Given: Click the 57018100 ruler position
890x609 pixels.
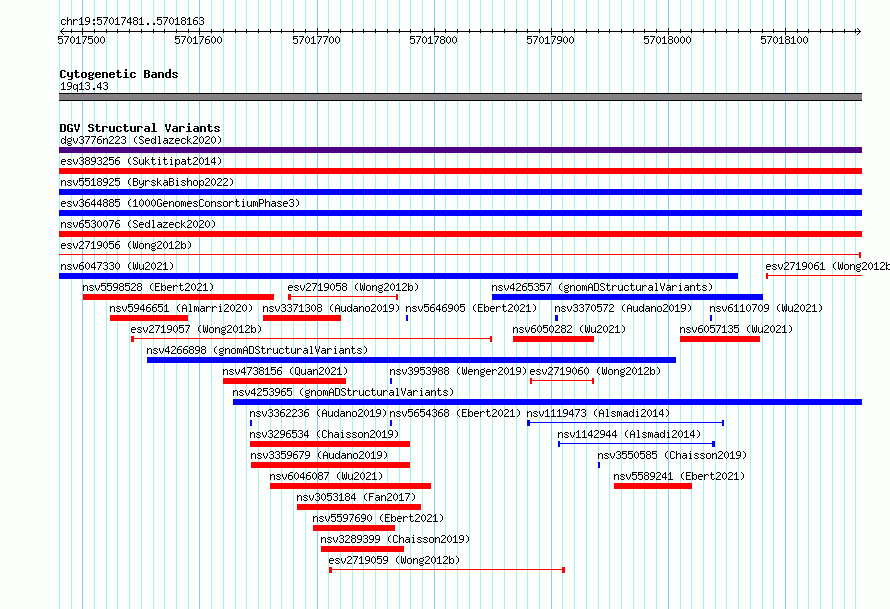Looking at the screenshot, I should [784, 40].
